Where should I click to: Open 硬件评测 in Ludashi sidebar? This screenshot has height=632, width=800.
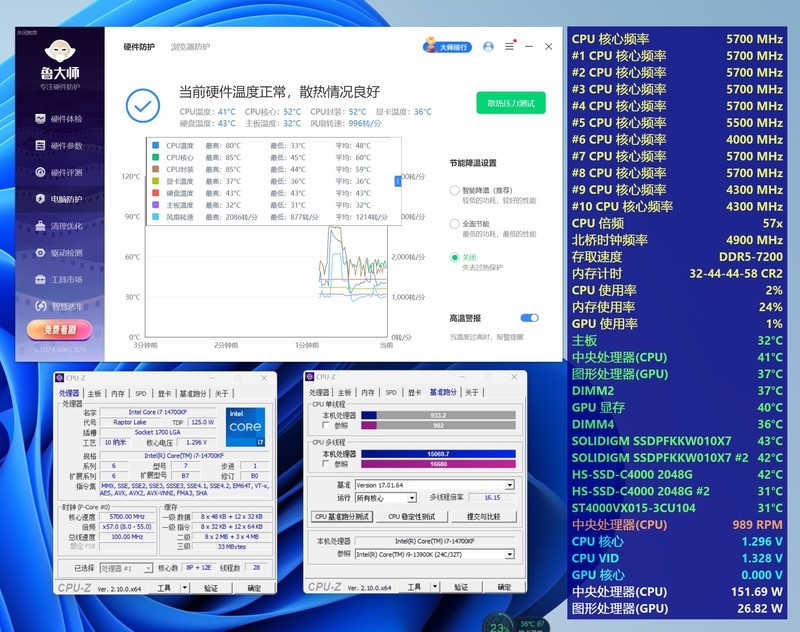[x=59, y=172]
